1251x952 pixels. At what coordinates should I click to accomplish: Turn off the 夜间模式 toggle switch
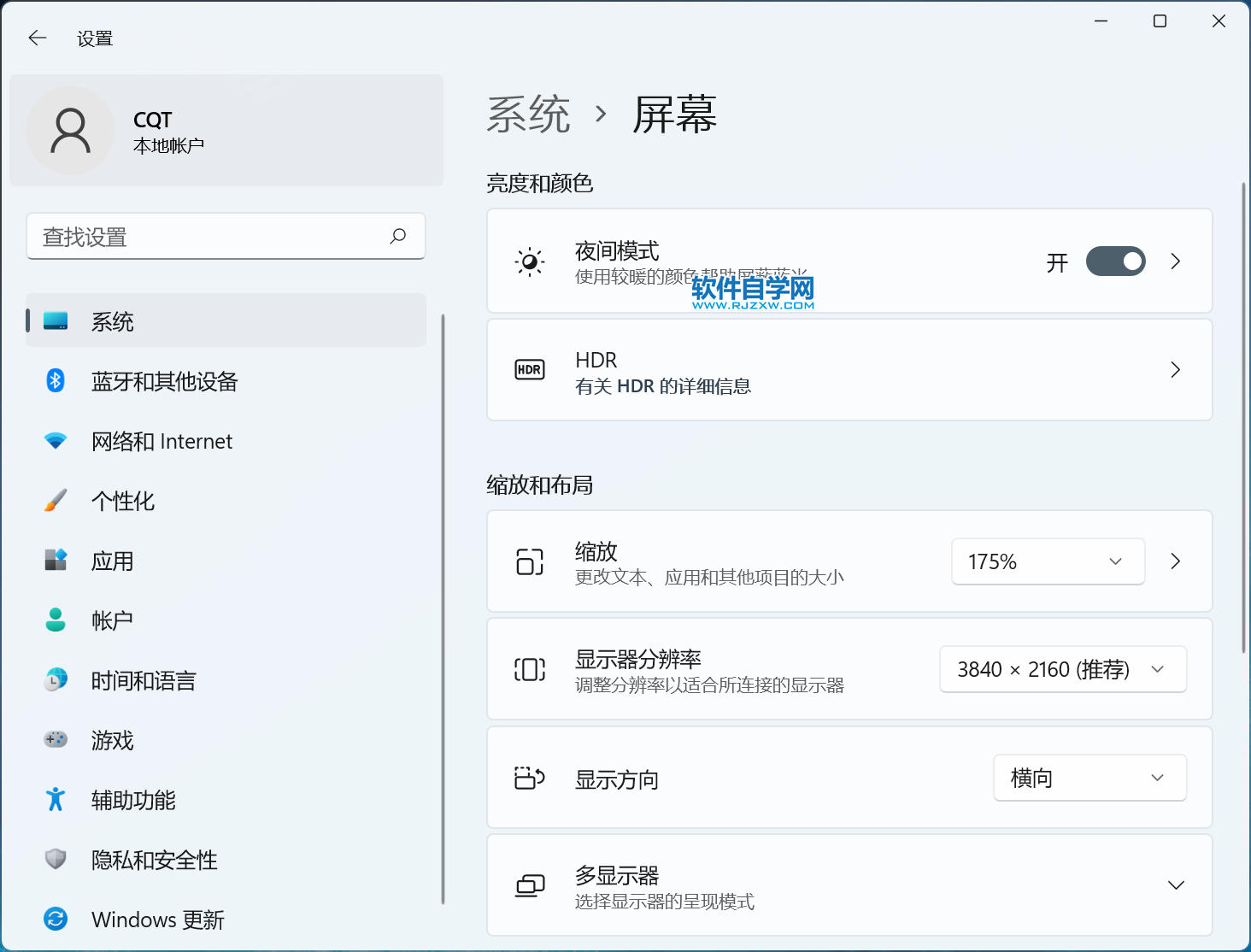[1115, 262]
